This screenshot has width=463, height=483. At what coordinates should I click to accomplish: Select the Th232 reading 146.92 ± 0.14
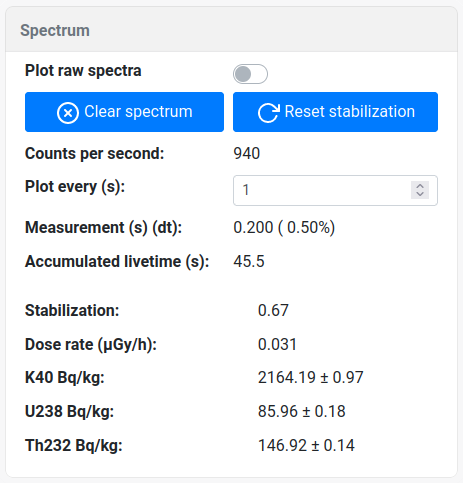click(x=306, y=445)
